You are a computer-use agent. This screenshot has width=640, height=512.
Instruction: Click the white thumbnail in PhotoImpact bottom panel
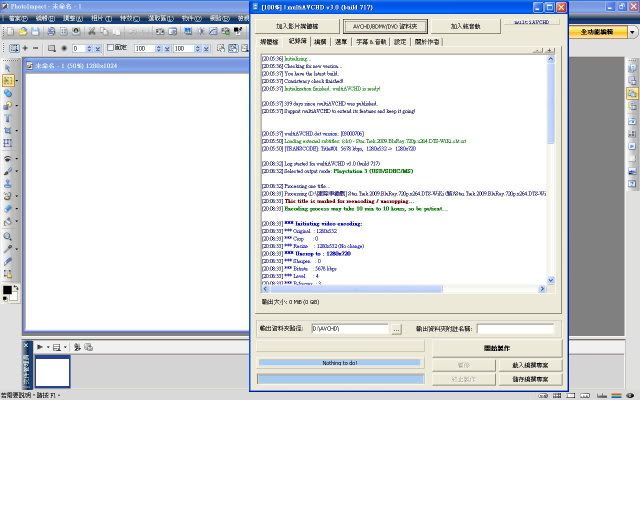53,372
